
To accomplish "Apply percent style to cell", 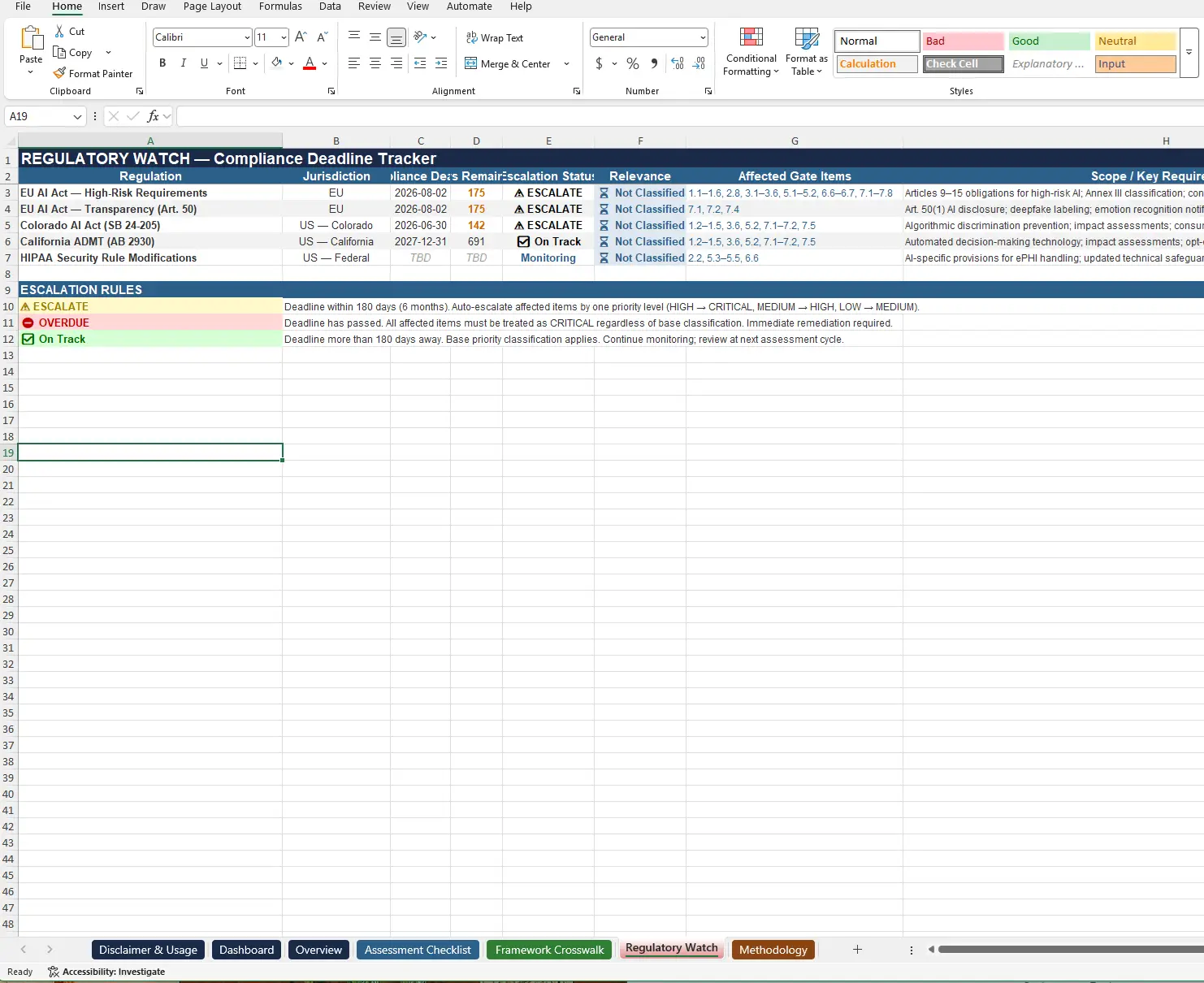I will 633,63.
